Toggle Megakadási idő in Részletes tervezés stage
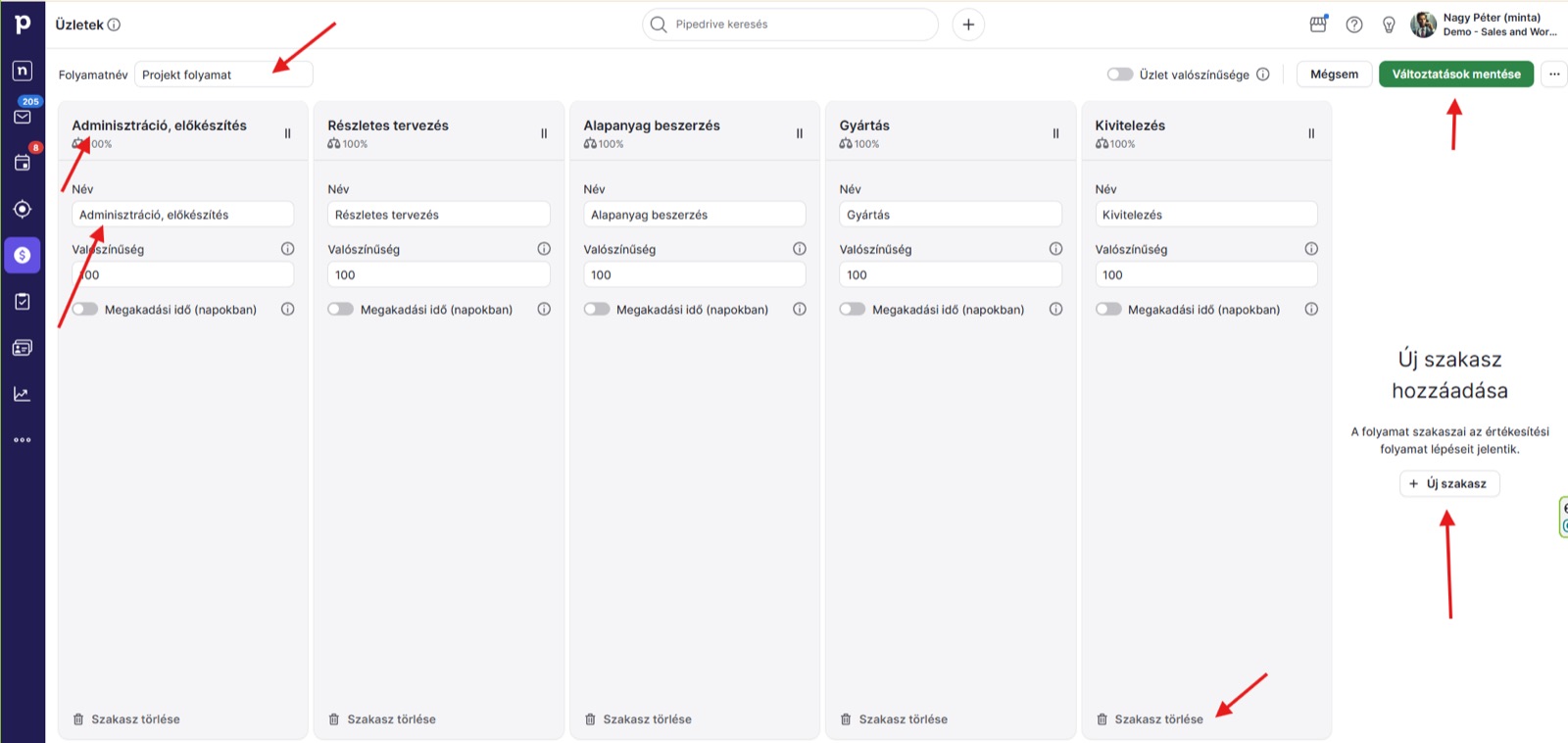Viewport: 1568px width, 743px height. [x=340, y=309]
